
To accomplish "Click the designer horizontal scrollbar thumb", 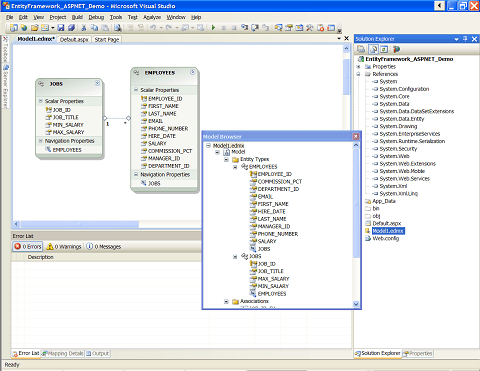I will click(80, 224).
